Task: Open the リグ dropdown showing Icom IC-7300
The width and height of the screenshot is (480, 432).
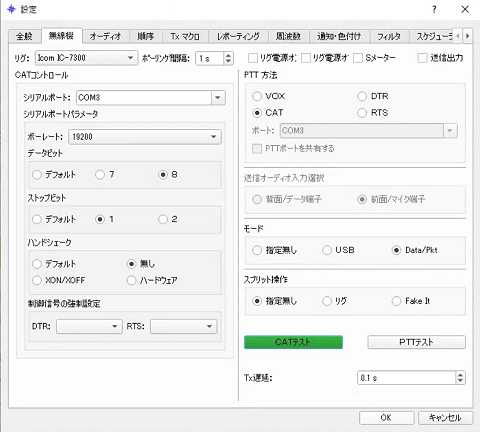Action: [86, 58]
